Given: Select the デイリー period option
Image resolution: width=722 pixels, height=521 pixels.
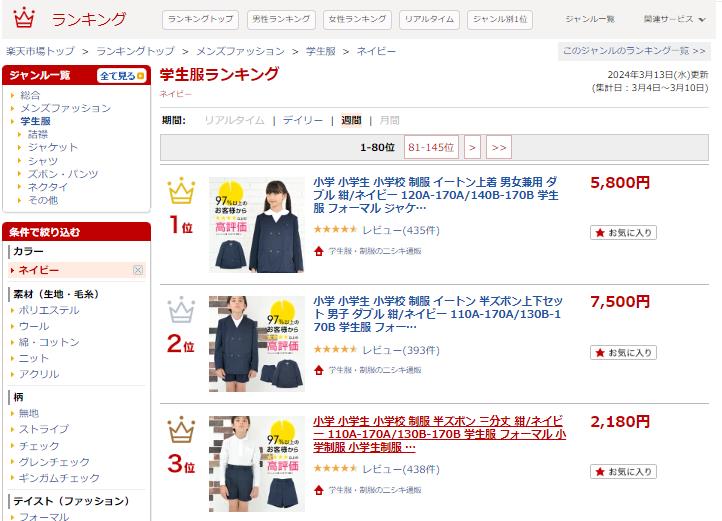Looking at the screenshot, I should (303, 120).
